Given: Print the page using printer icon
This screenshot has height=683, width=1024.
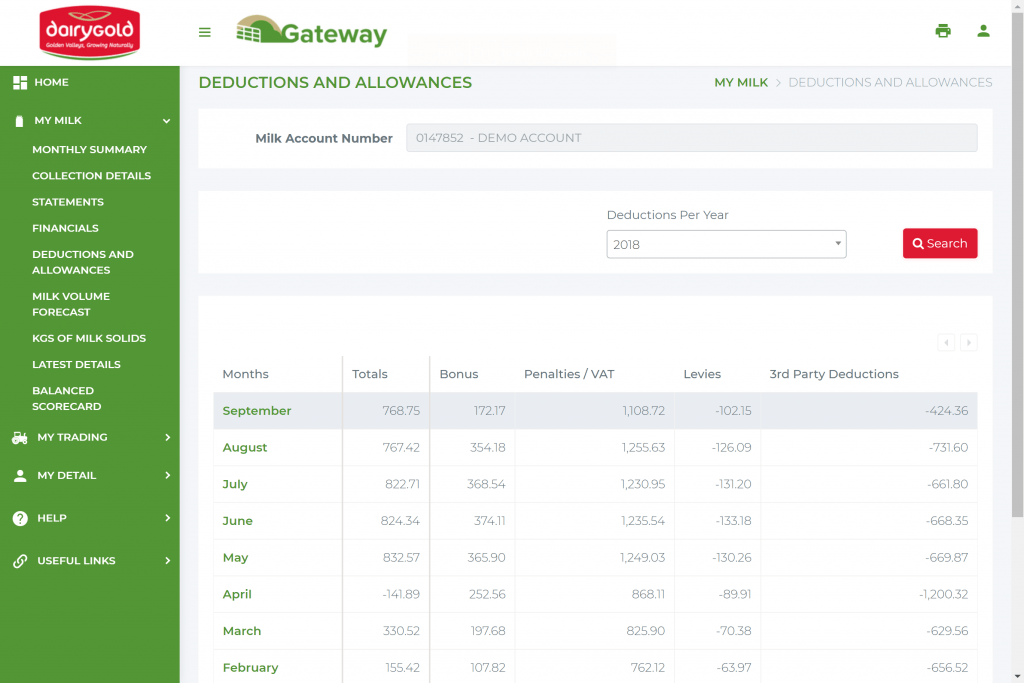Looking at the screenshot, I should coord(943,31).
